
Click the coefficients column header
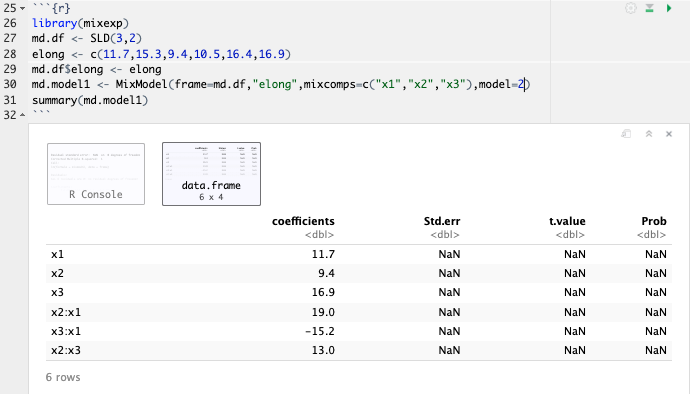(303, 221)
